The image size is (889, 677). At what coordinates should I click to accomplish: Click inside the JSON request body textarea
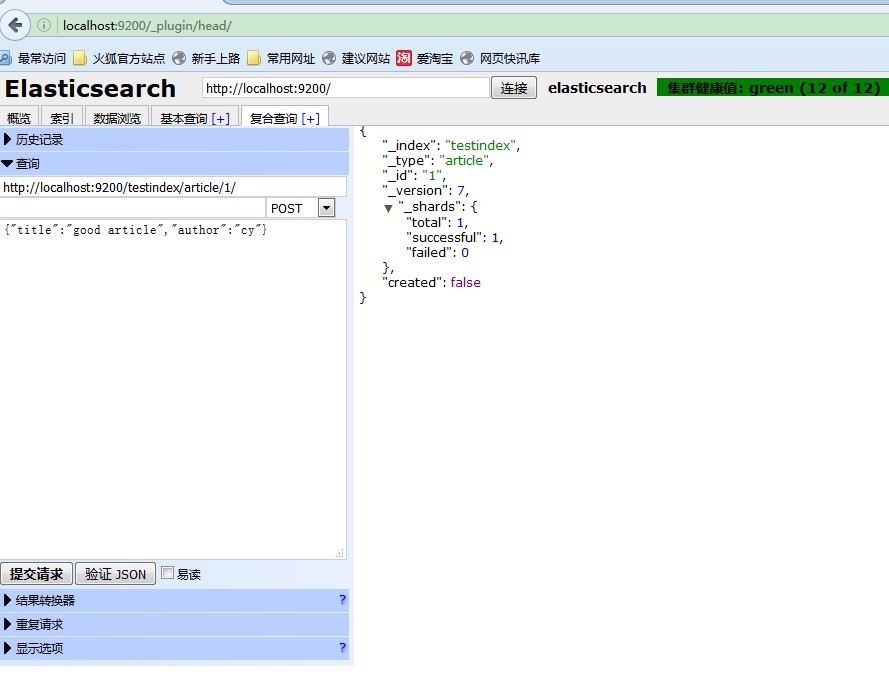(x=173, y=390)
